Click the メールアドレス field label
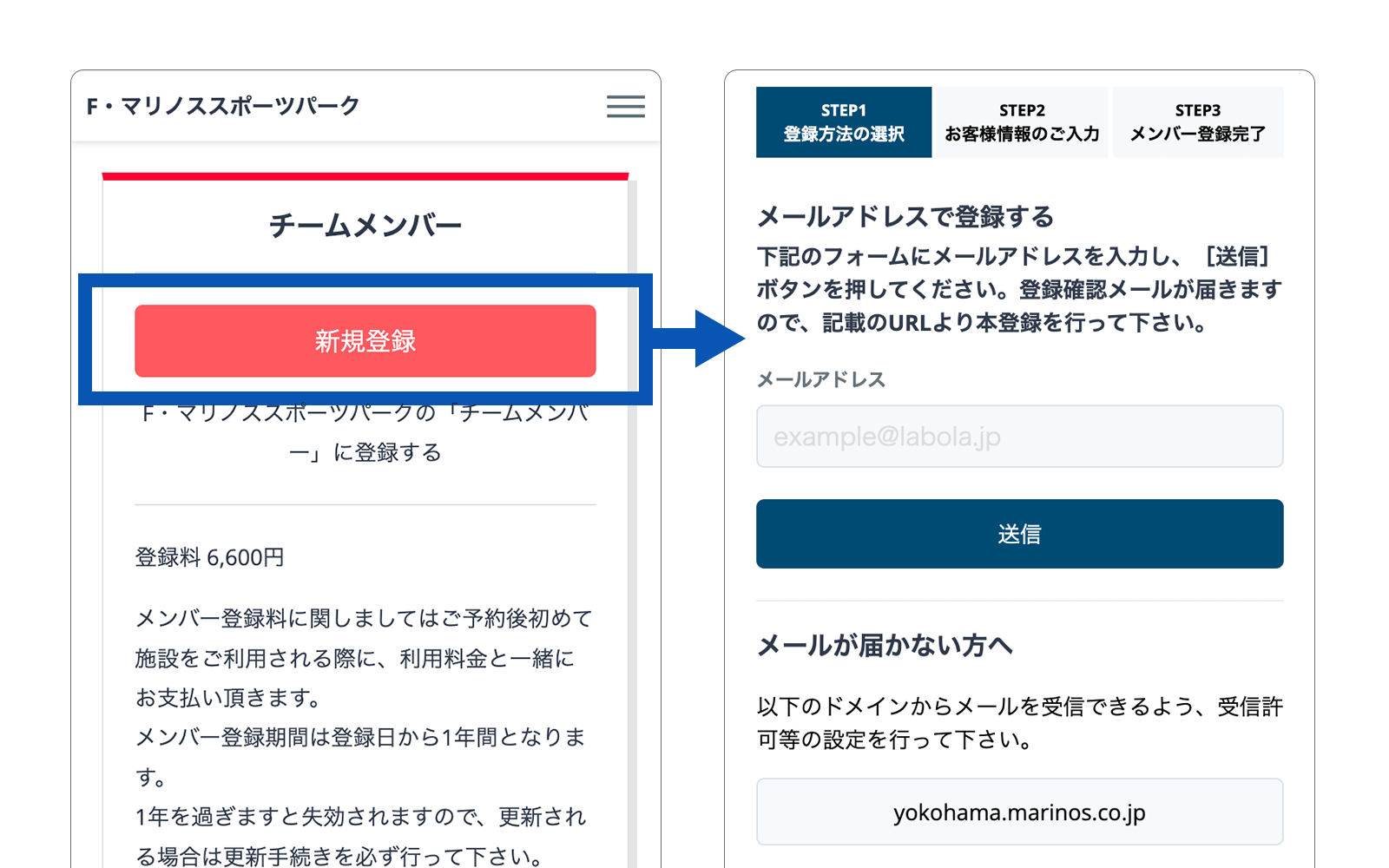This screenshot has height=868, width=1389. point(821,379)
